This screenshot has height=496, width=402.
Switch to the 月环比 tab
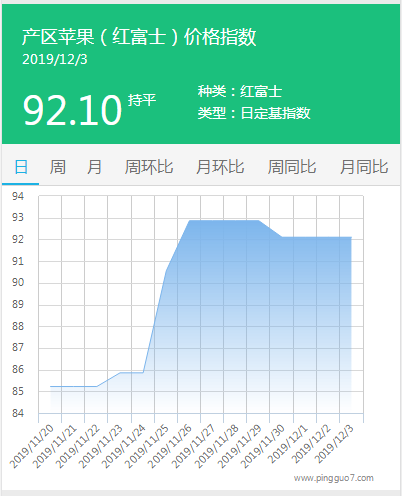coord(220,167)
